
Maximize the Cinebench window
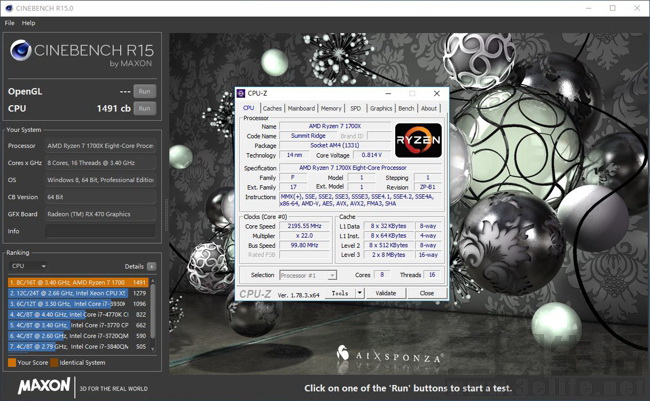(x=613, y=8)
